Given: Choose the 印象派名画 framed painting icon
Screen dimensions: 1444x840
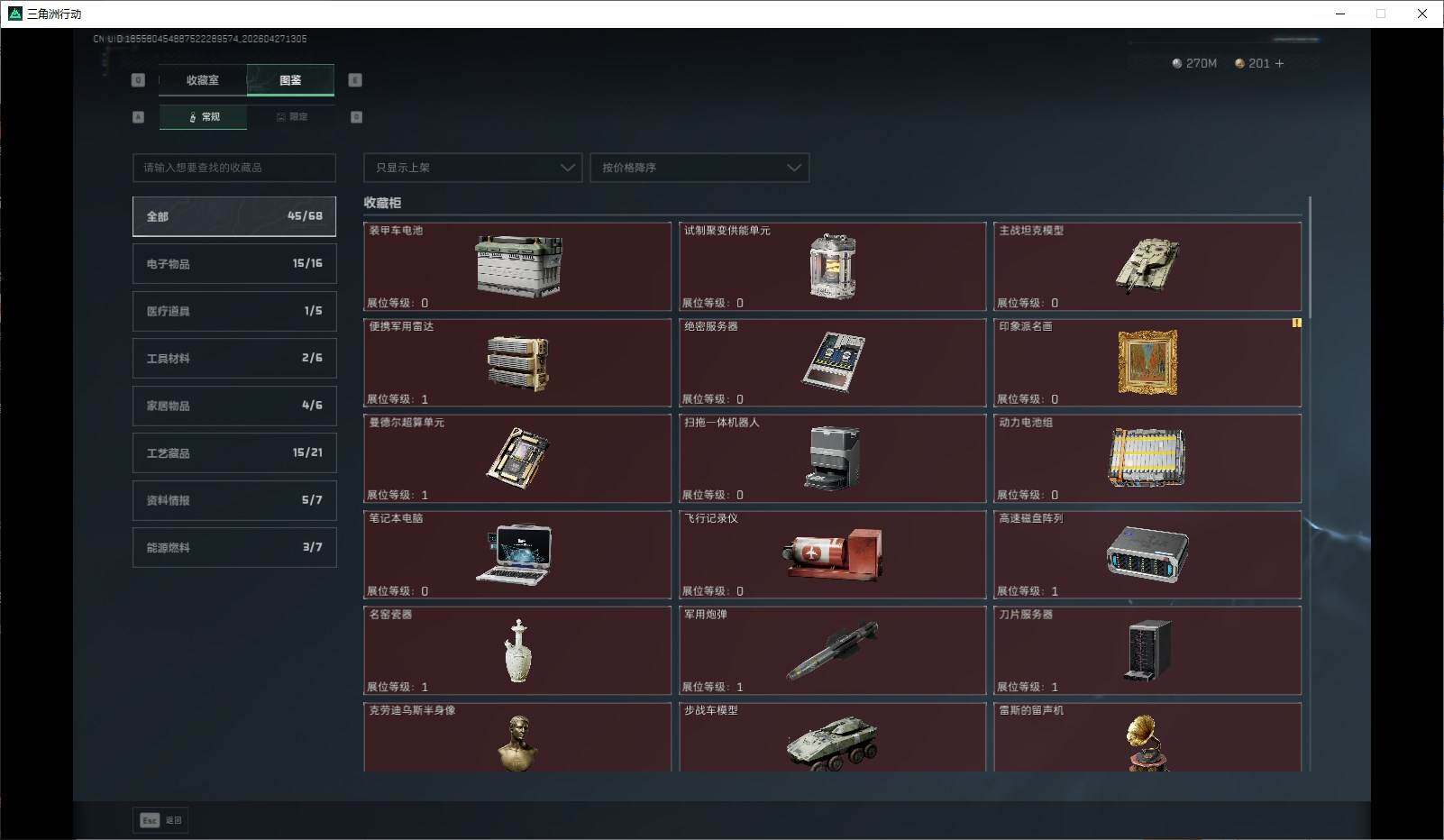Looking at the screenshot, I should [1147, 362].
